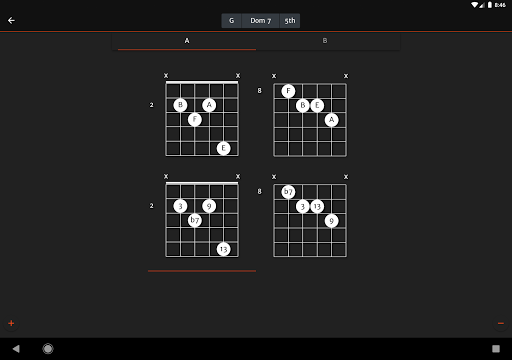Viewport: 512px width, 360px height.
Task: Select the E note dot in top-left diagram
Action: [x=224, y=148]
